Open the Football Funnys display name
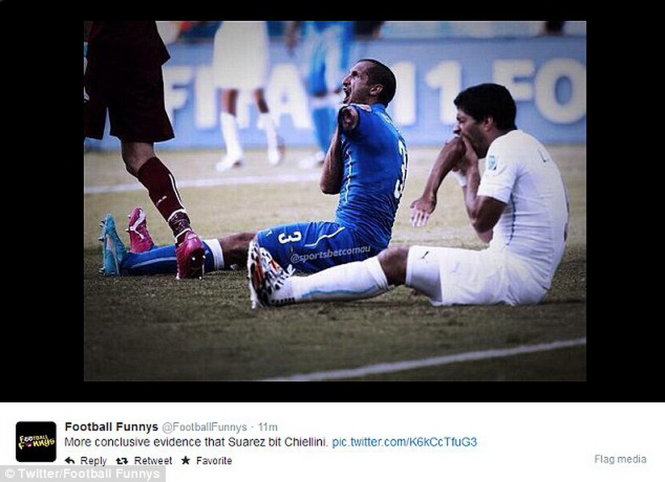This screenshot has width=665, height=482. tap(111, 427)
